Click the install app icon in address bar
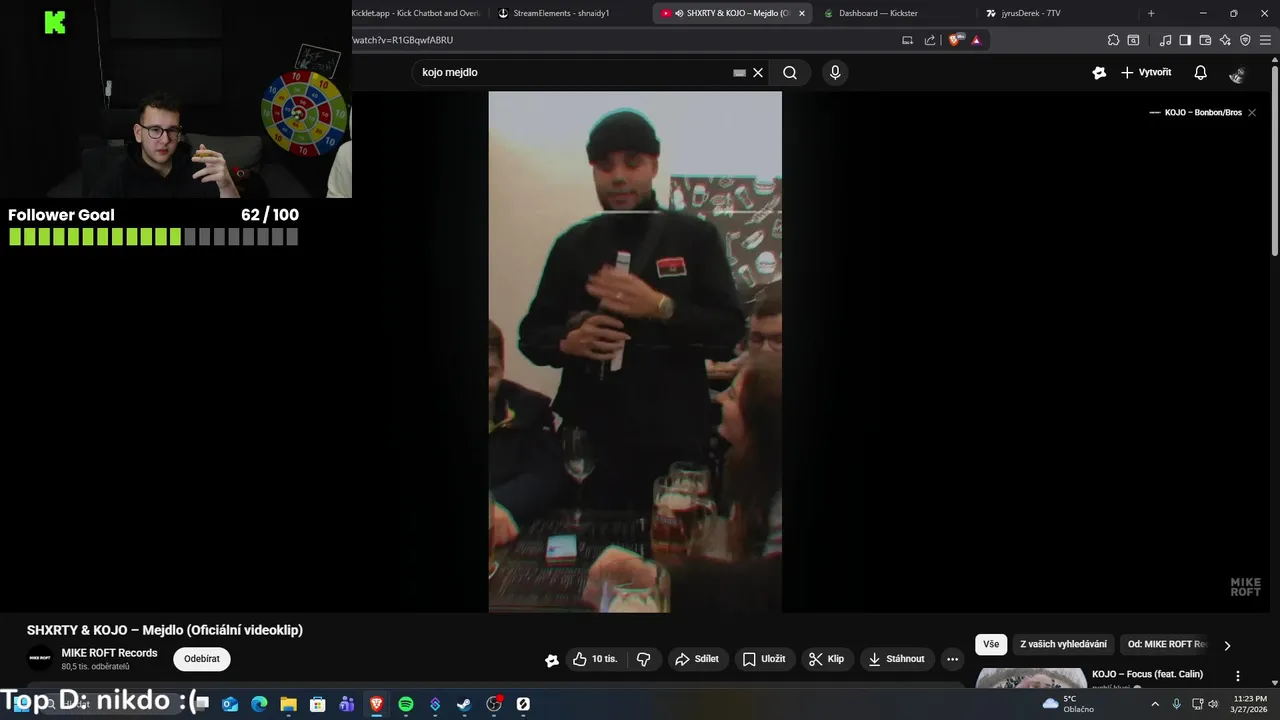The width and height of the screenshot is (1280, 720). (907, 40)
